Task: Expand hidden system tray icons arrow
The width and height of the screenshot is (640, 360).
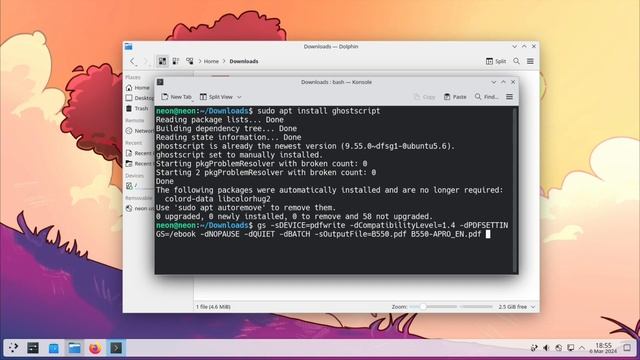Action: pos(582,348)
